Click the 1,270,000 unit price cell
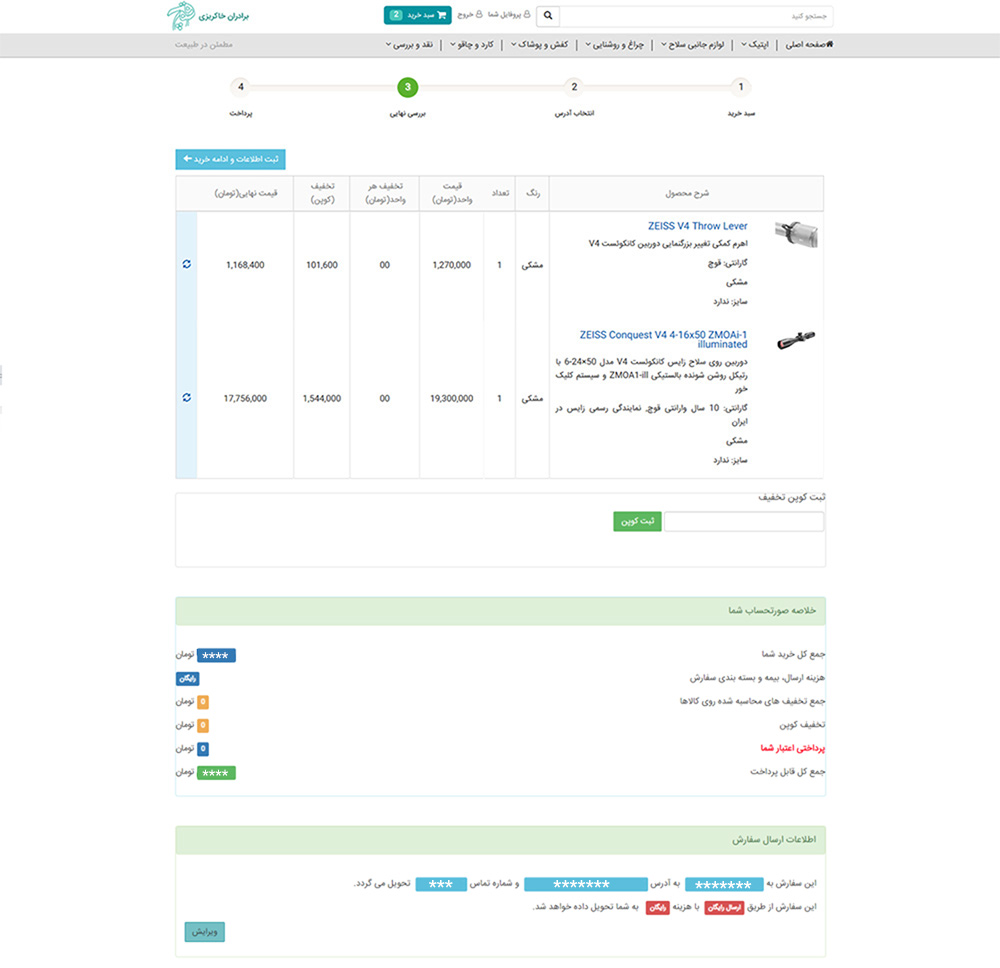 tap(452, 265)
